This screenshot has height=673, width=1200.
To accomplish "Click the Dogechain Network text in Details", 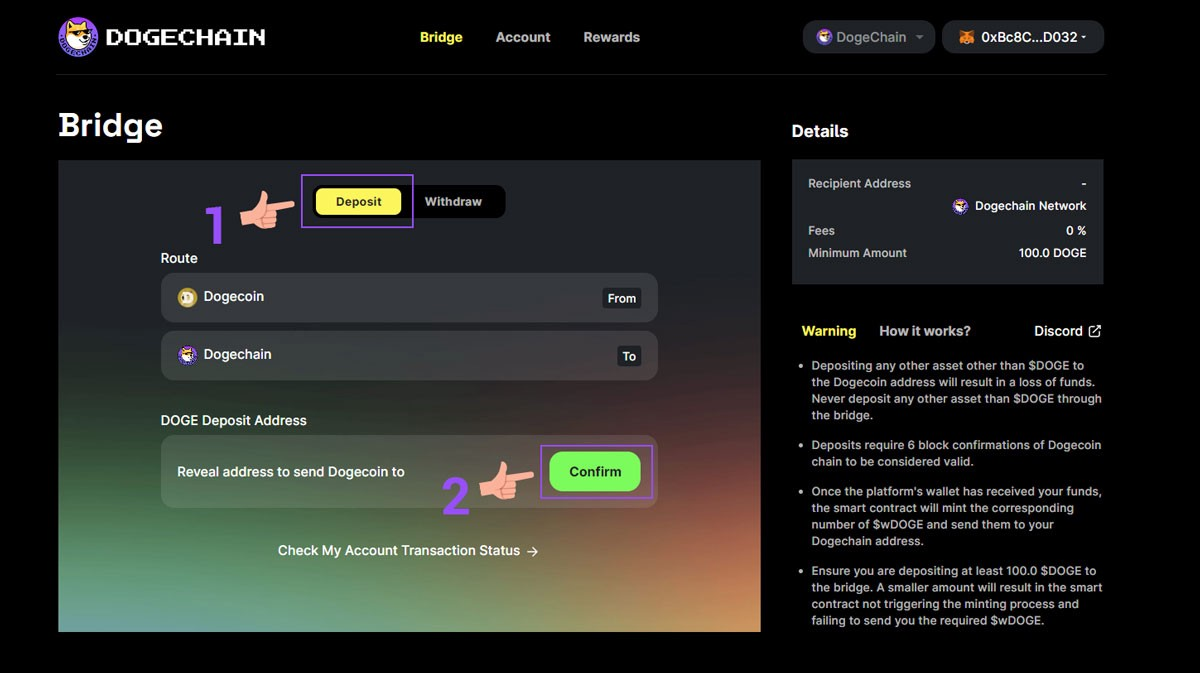I will click(1031, 206).
